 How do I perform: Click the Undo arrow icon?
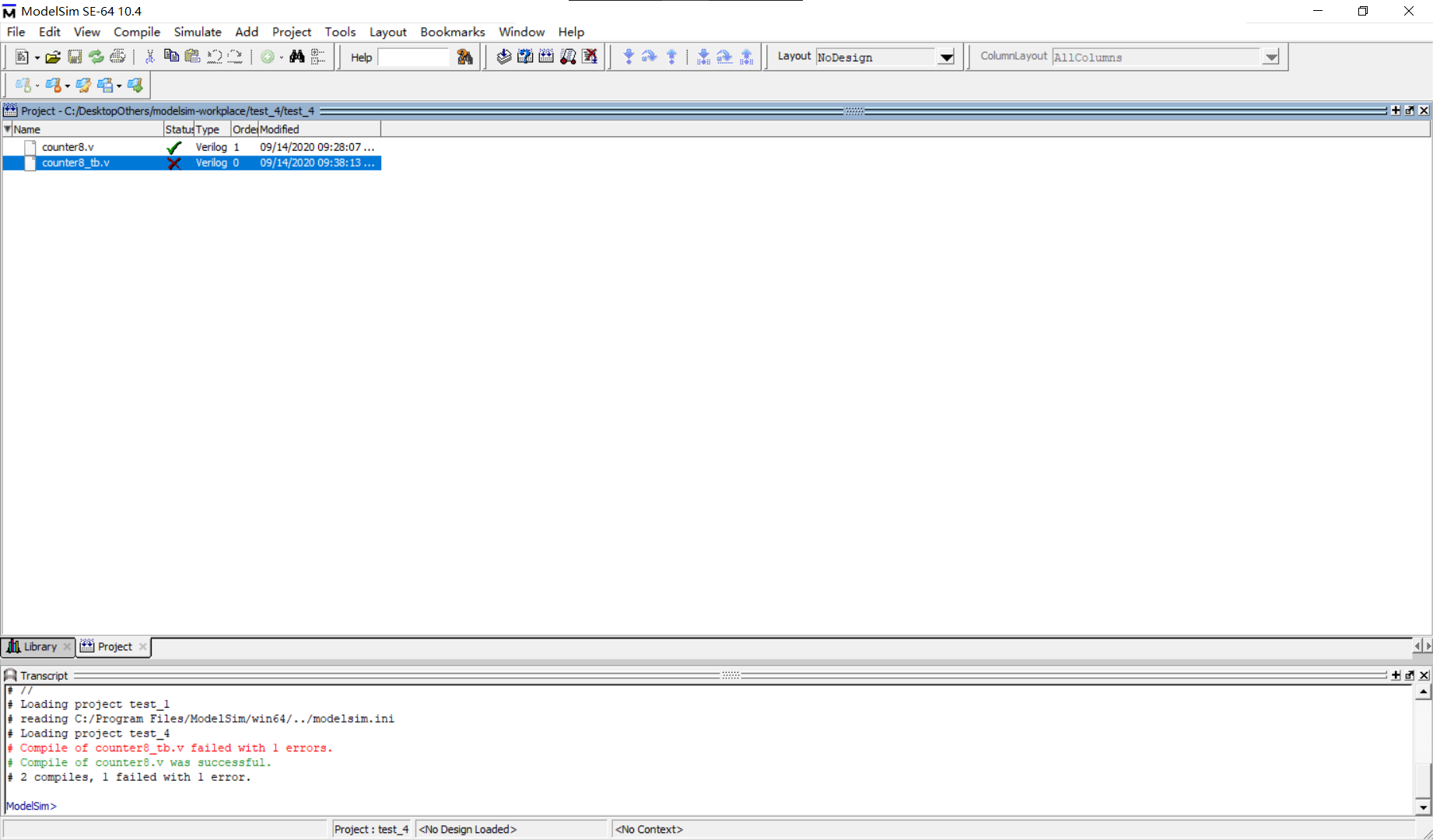(214, 57)
